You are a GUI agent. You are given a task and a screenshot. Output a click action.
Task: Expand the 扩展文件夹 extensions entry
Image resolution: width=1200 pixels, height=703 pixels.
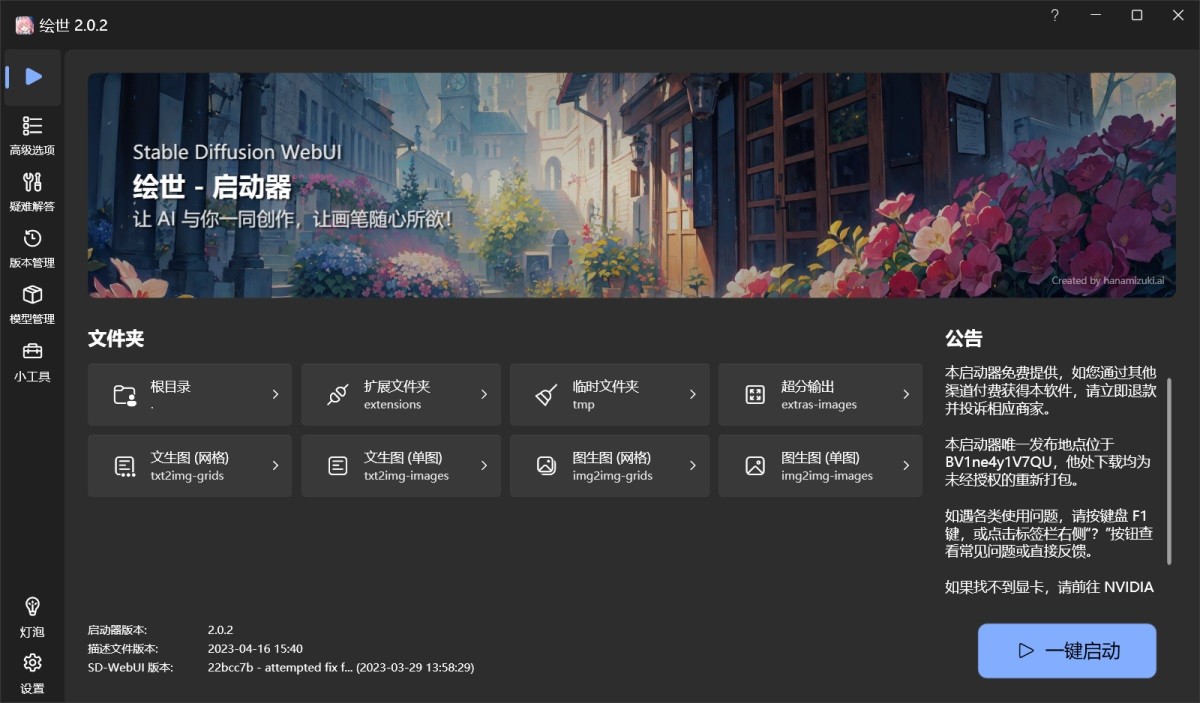pos(400,394)
